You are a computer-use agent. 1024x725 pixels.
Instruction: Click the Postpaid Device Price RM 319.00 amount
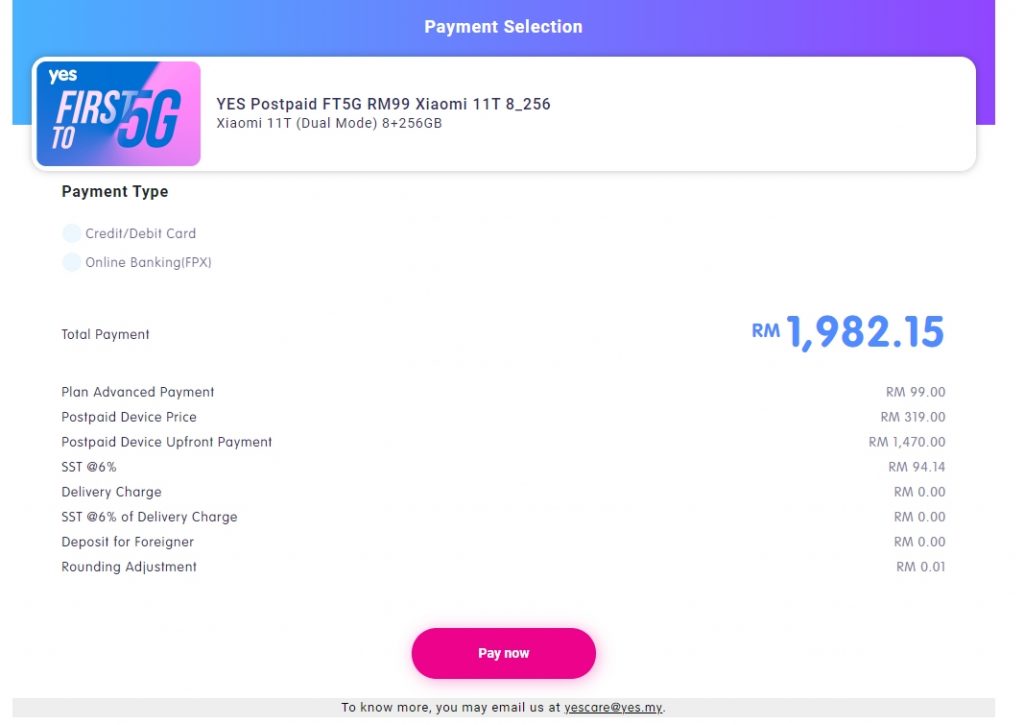(912, 417)
